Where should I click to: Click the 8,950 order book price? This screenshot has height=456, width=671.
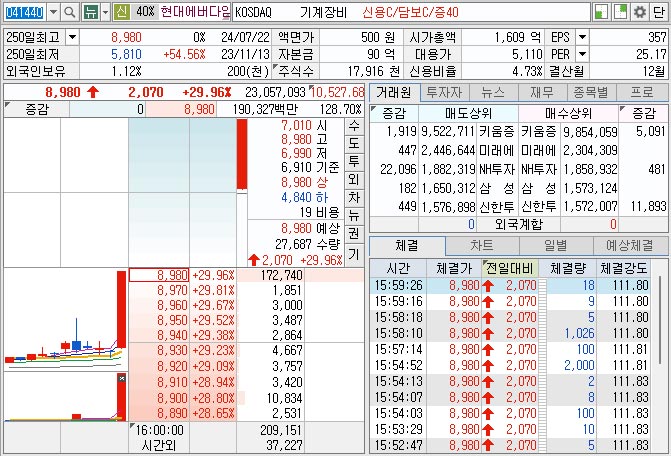point(173,320)
